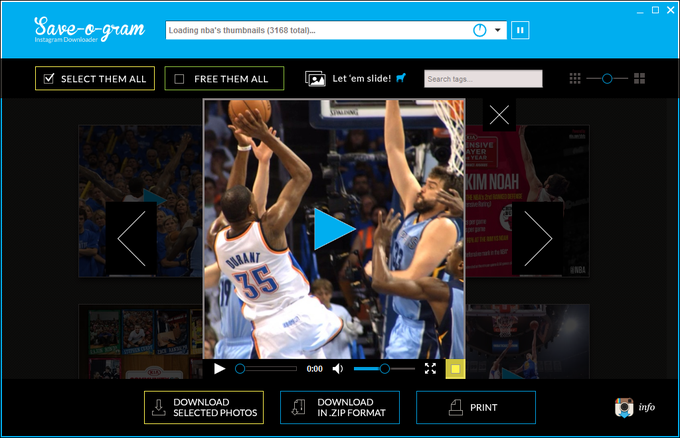Screen dimensions: 680x438
Task: Click Download in .ZIP Format button
Action: point(340,408)
